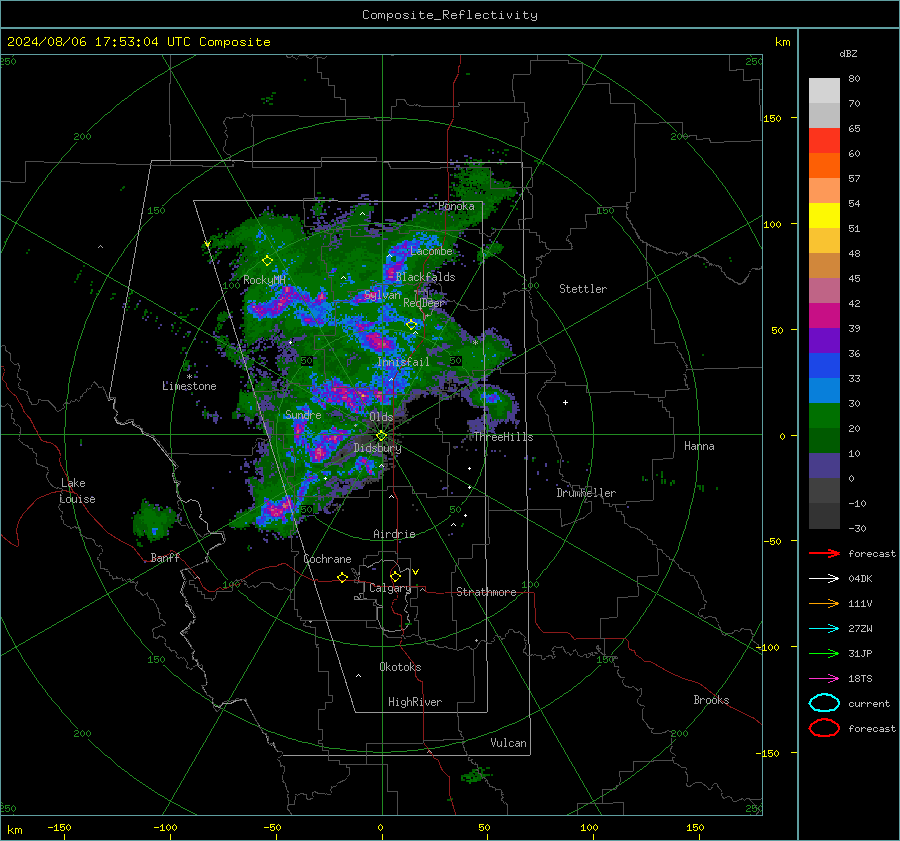Image resolution: width=900 pixels, height=841 pixels.
Task: Click the Lacombe city label
Action: (x=431, y=251)
